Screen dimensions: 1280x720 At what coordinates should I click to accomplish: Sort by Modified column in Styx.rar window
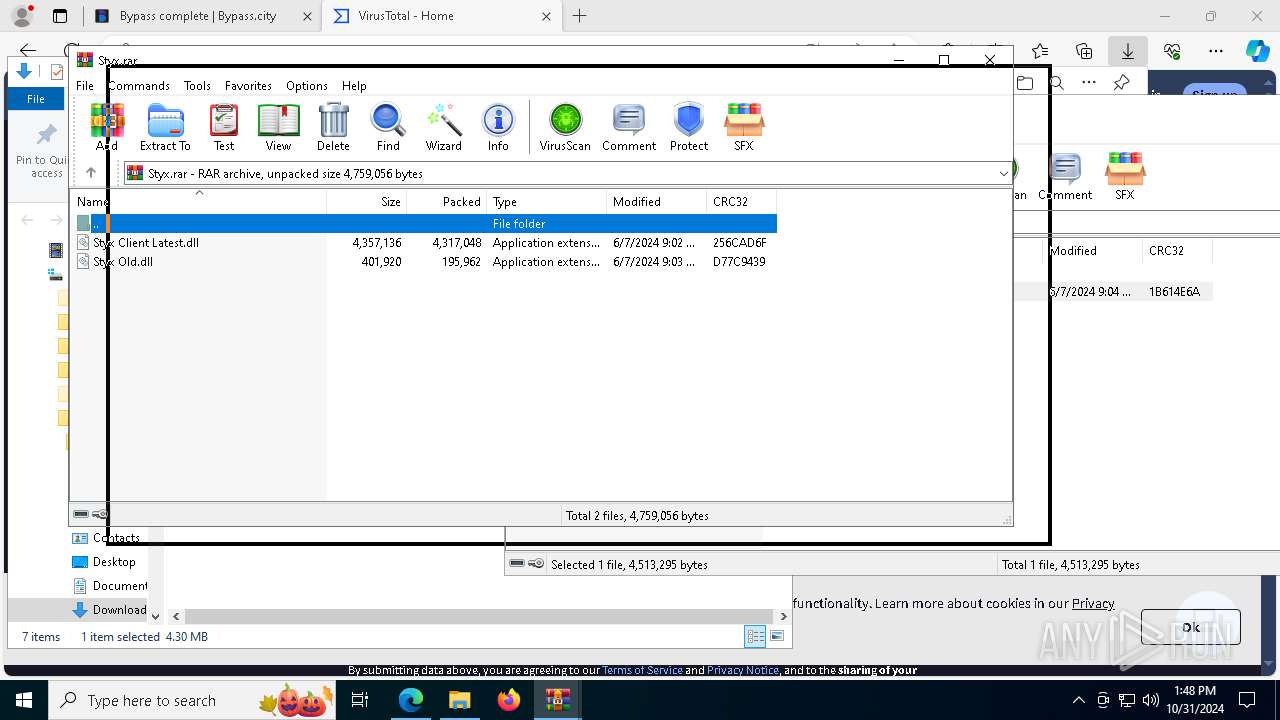point(657,201)
